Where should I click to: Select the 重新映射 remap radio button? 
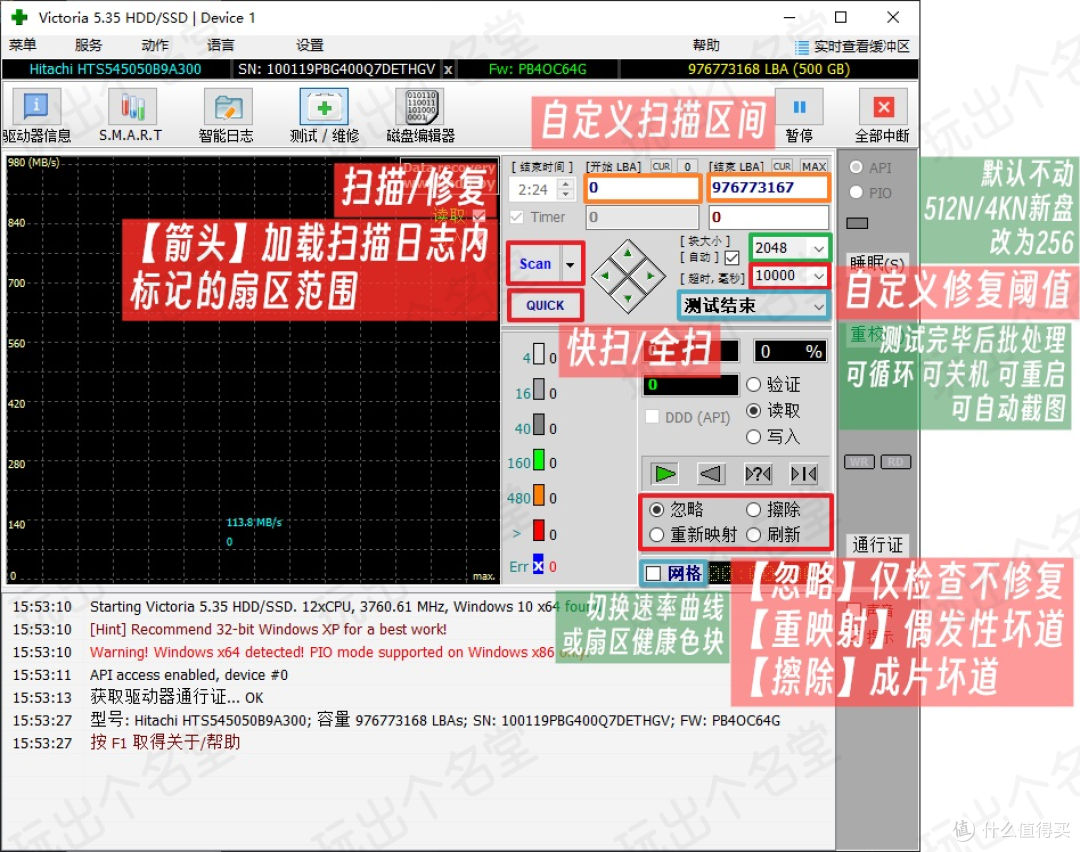656,535
